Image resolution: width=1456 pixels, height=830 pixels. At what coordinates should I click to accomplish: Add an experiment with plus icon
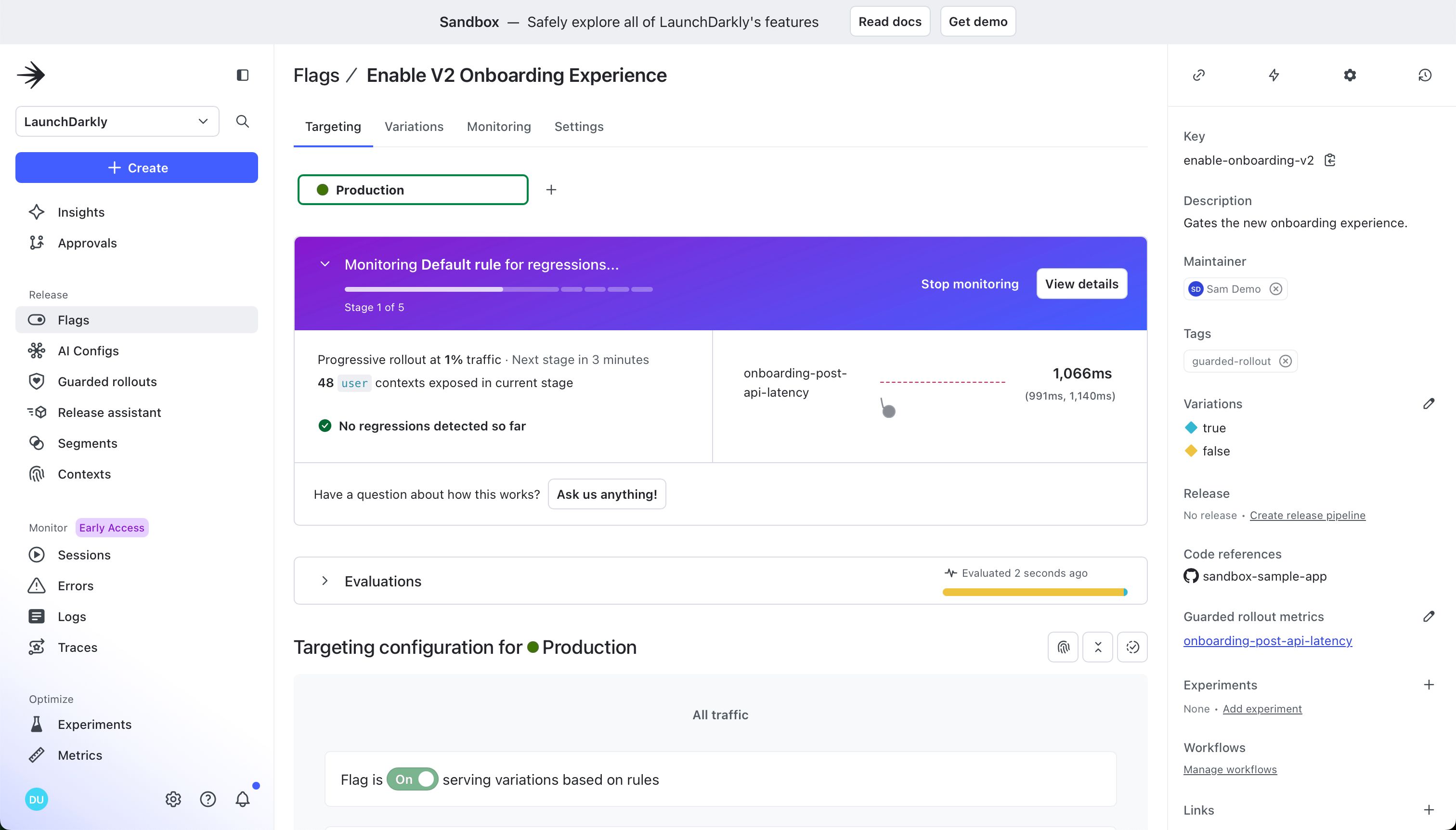pyautogui.click(x=1429, y=685)
